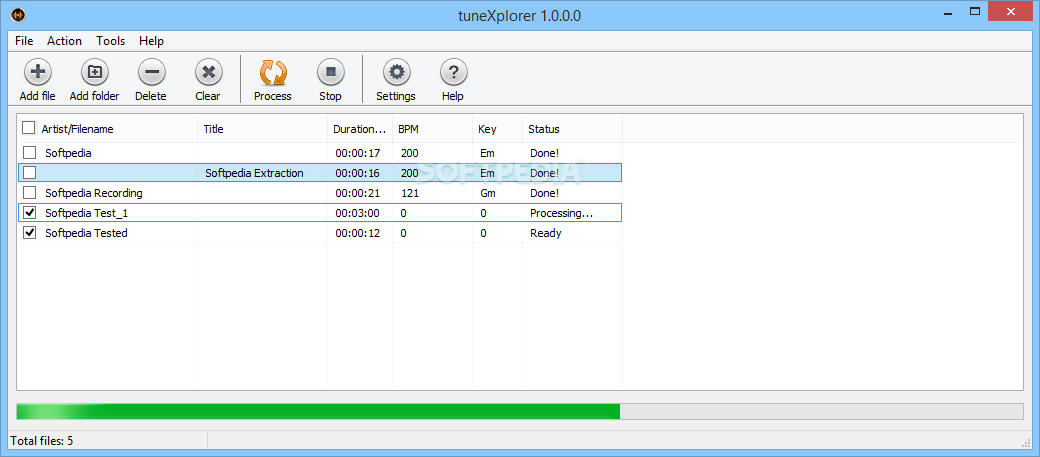Click the 00:00:21 duration value
The image size is (1040, 457).
(358, 193)
